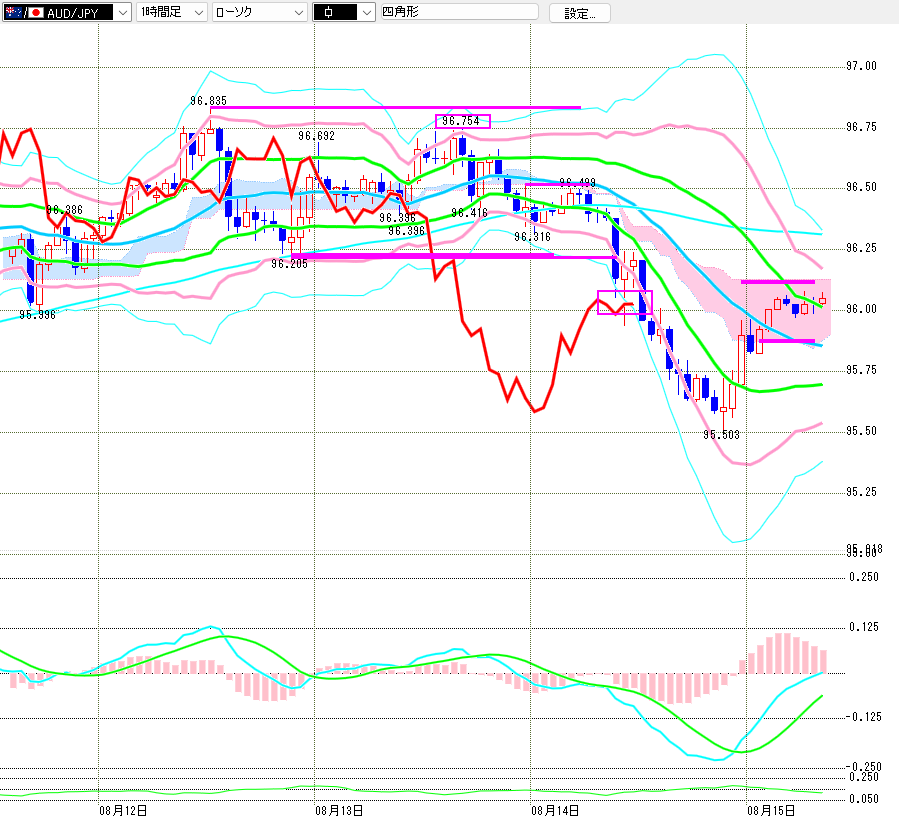Click the 96.25 price axis value
The height and width of the screenshot is (821, 899).
coord(862,248)
